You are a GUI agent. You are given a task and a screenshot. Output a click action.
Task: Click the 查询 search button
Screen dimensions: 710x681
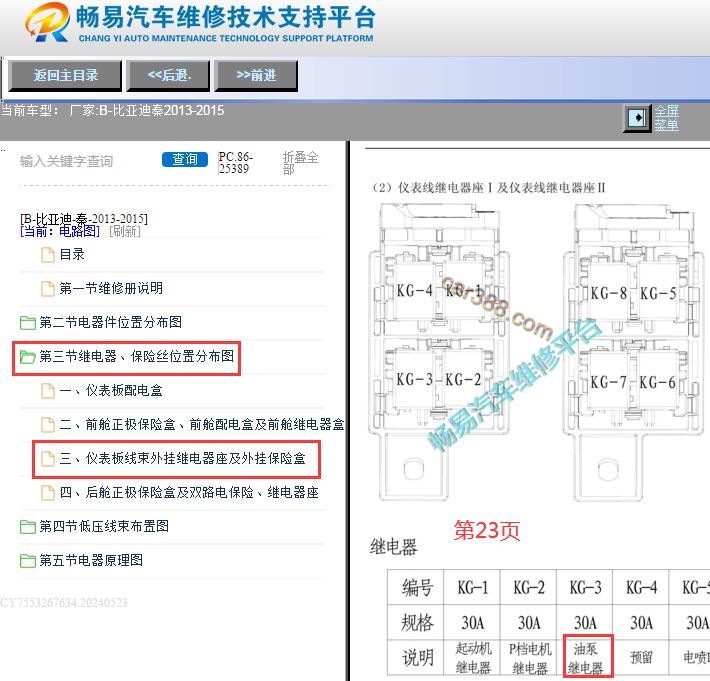pos(185,159)
